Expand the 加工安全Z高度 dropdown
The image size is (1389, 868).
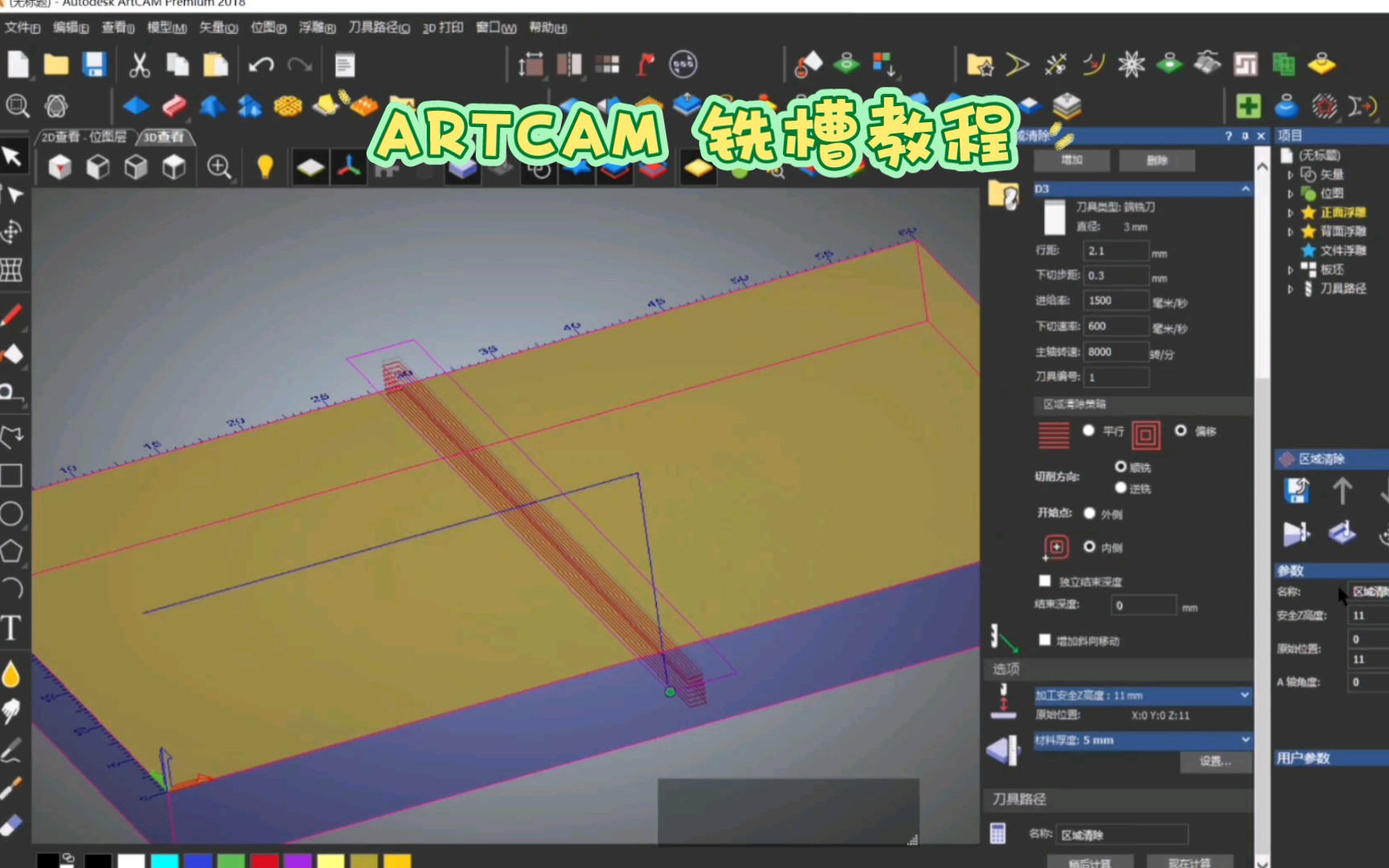1244,695
